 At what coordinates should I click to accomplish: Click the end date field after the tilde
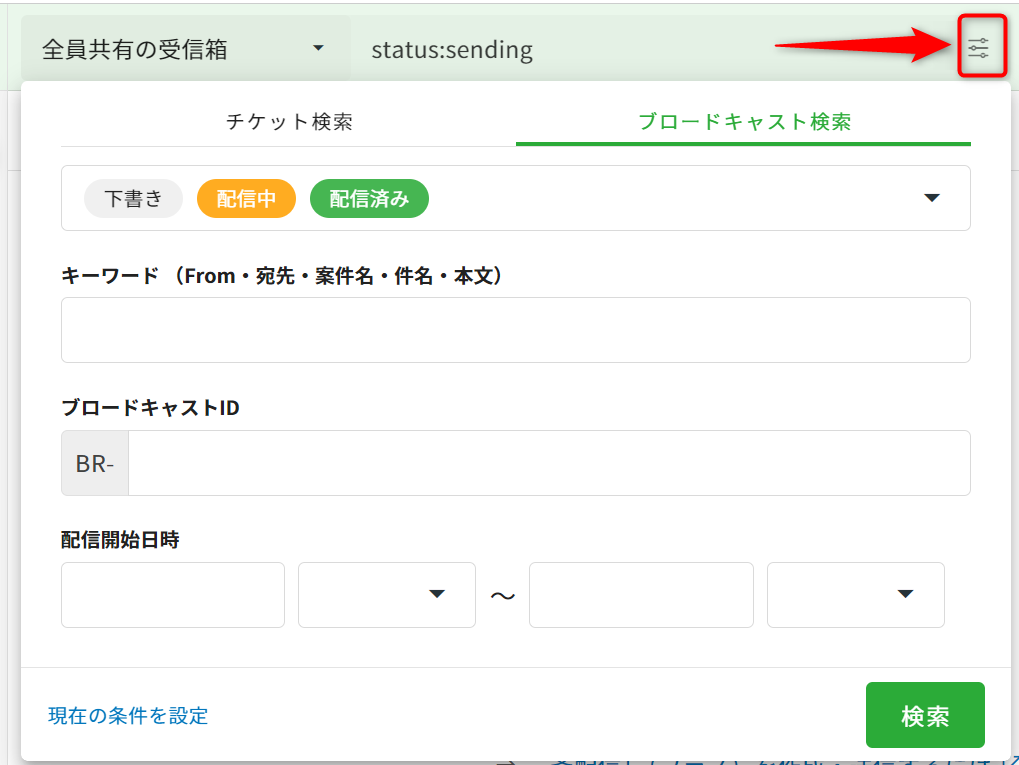tap(641, 595)
